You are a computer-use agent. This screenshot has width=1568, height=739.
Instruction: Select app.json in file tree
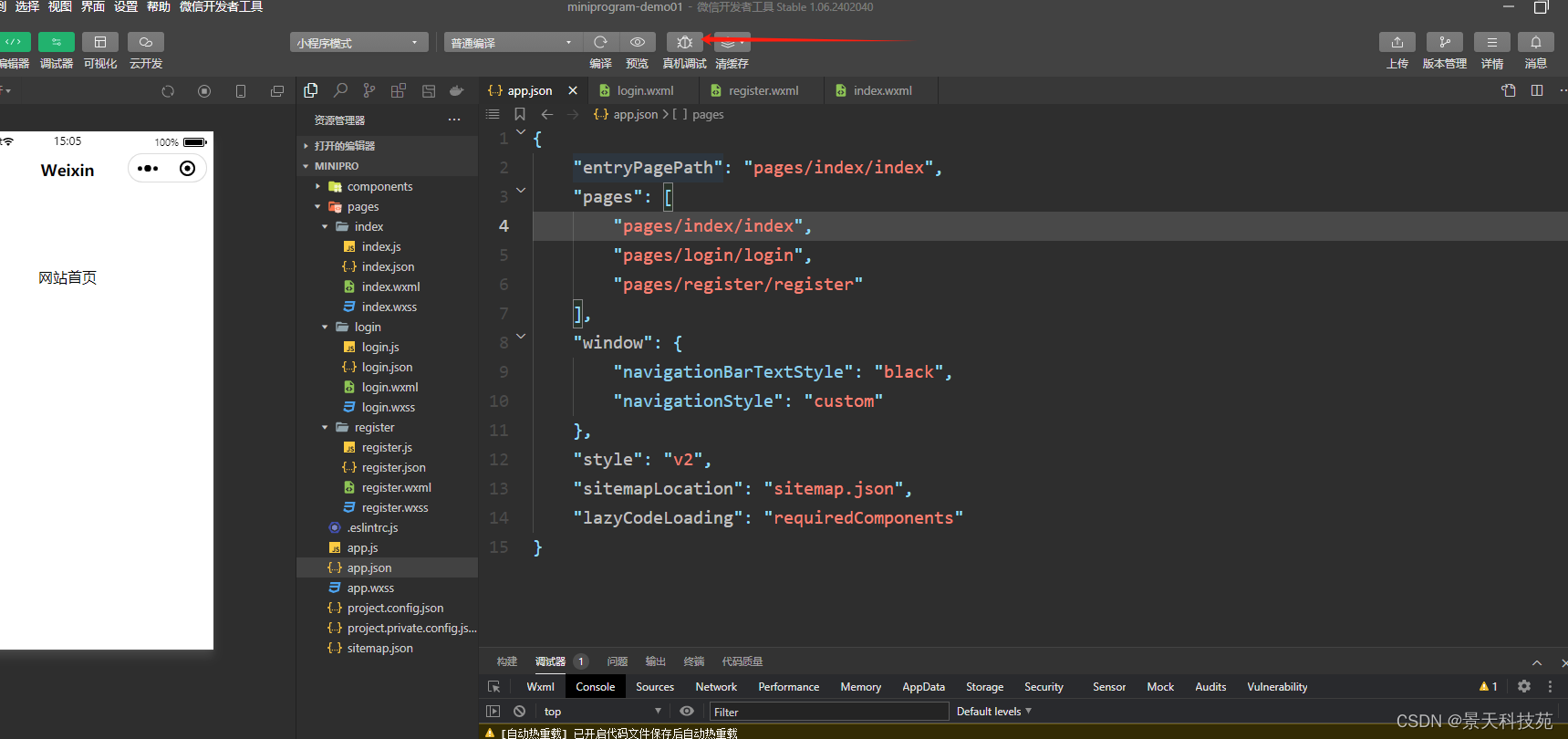[388, 567]
